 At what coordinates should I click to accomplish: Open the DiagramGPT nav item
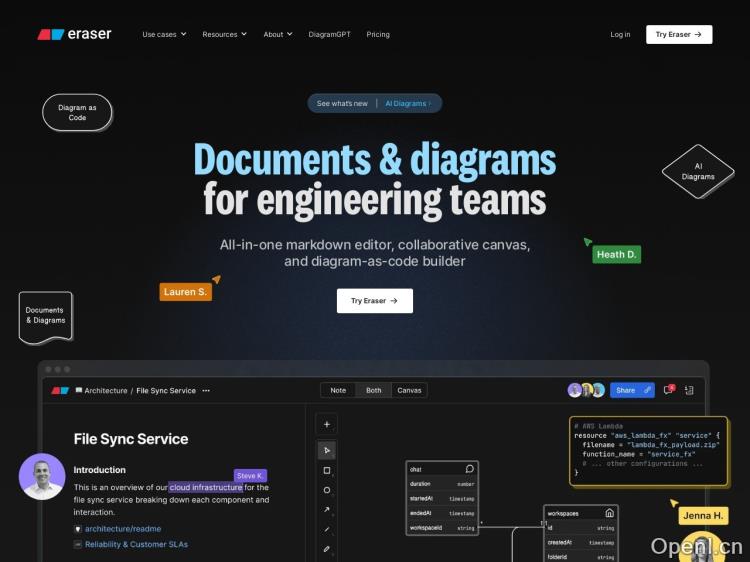click(x=329, y=34)
